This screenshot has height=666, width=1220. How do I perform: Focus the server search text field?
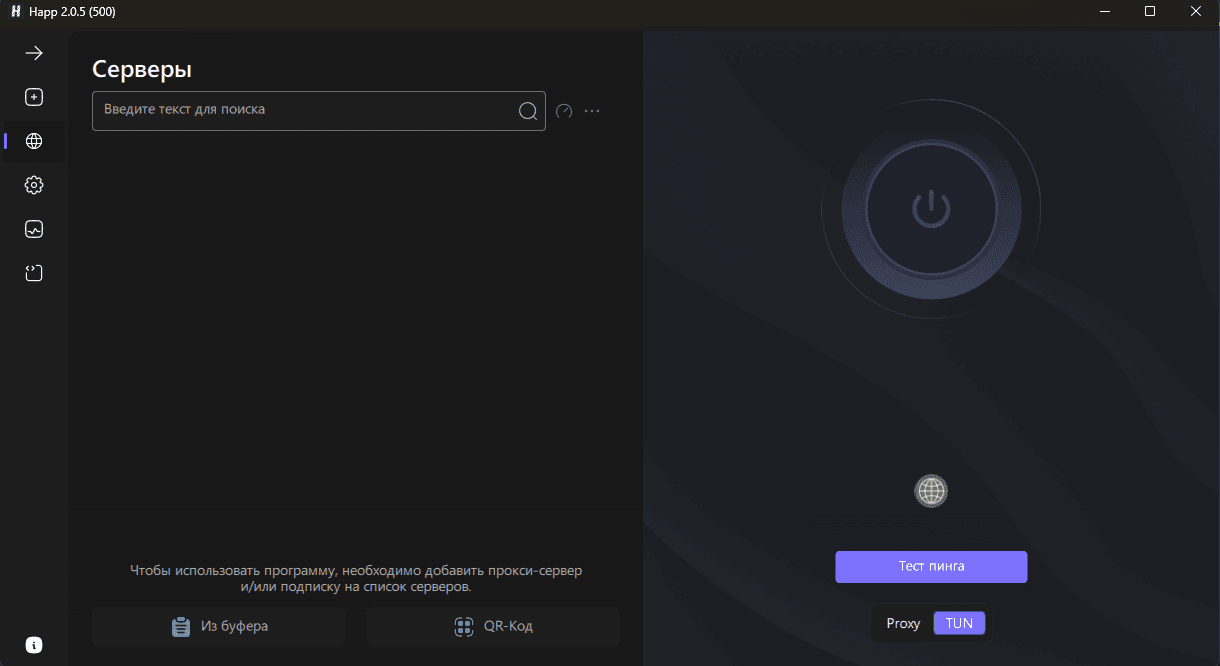(x=319, y=111)
